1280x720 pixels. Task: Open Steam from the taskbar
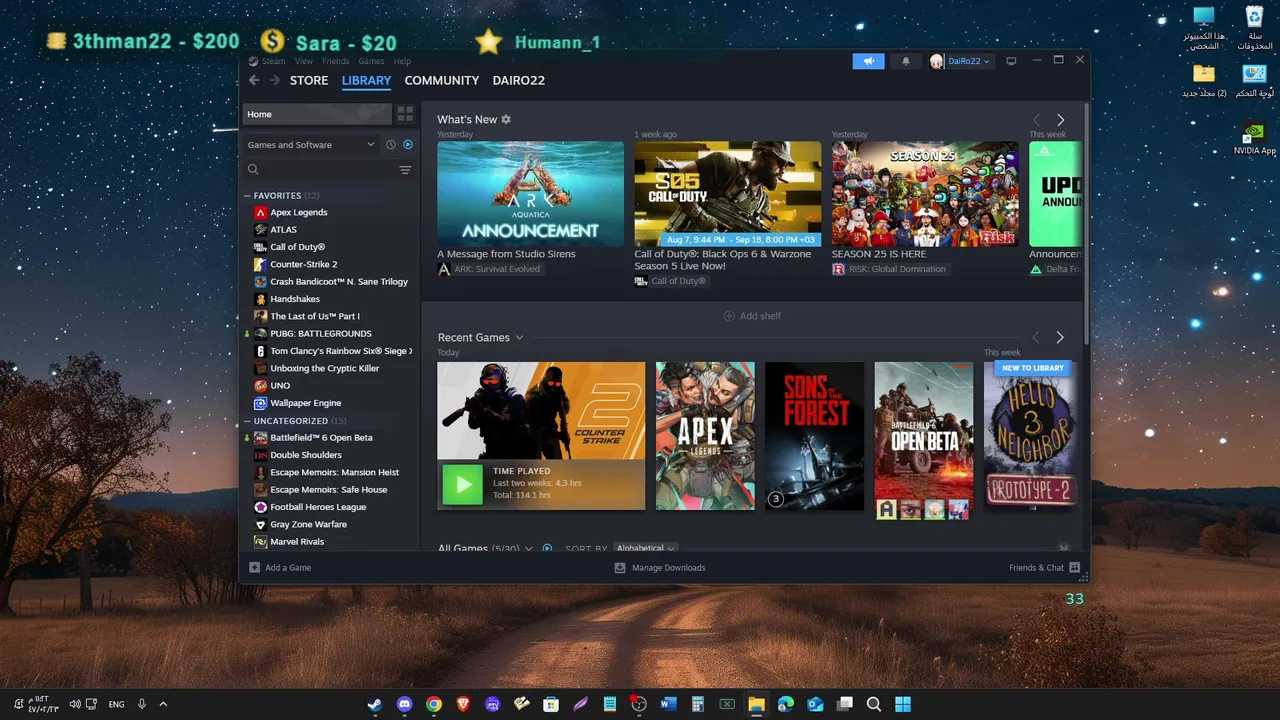[x=374, y=704]
